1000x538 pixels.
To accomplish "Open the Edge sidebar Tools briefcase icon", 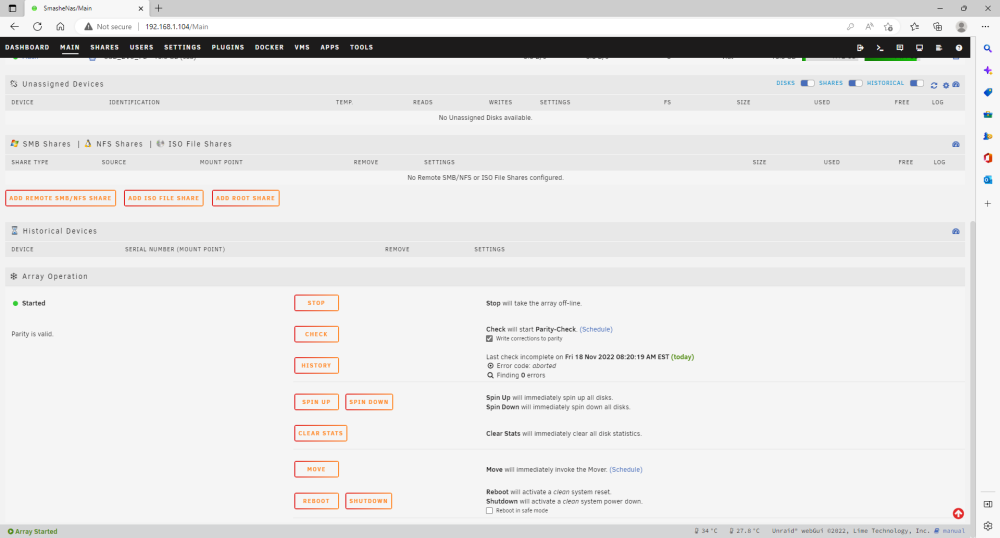I will (x=987, y=115).
